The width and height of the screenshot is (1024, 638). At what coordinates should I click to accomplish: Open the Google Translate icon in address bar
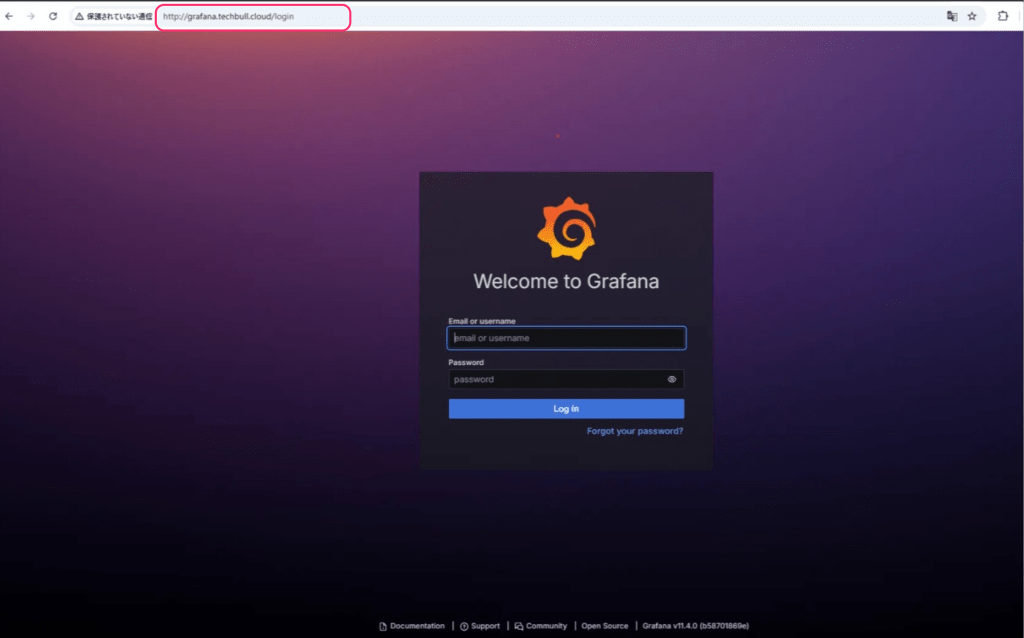952,17
